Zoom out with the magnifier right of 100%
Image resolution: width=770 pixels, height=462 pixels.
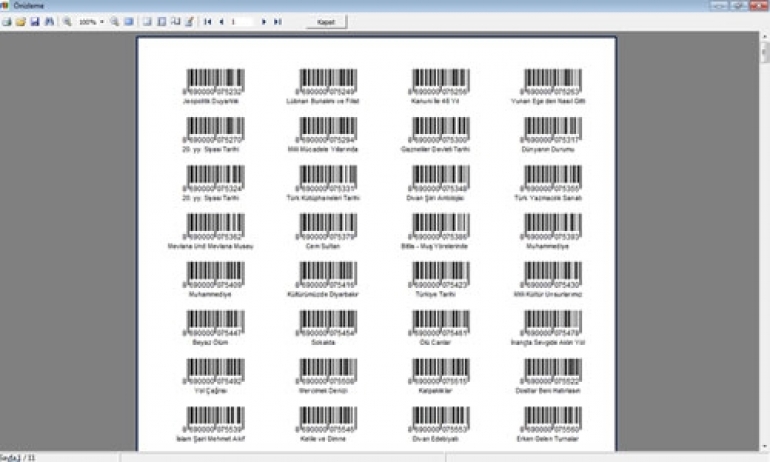[x=114, y=22]
